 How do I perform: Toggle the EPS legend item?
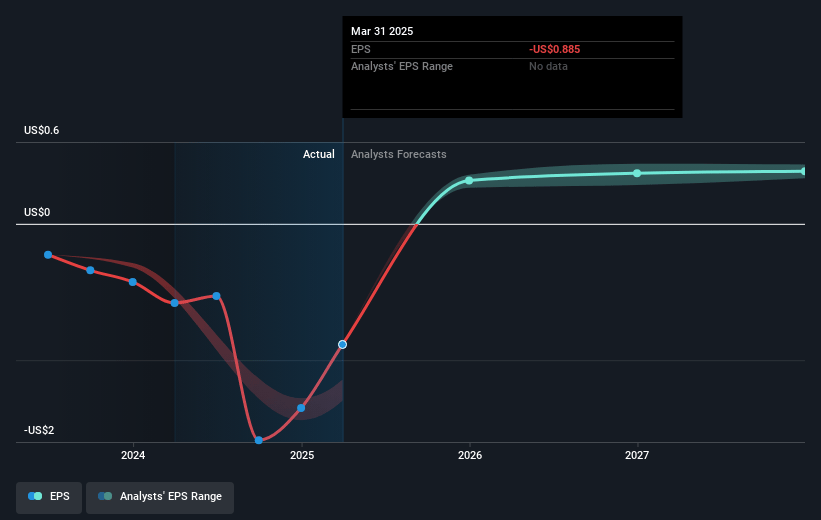point(49,497)
